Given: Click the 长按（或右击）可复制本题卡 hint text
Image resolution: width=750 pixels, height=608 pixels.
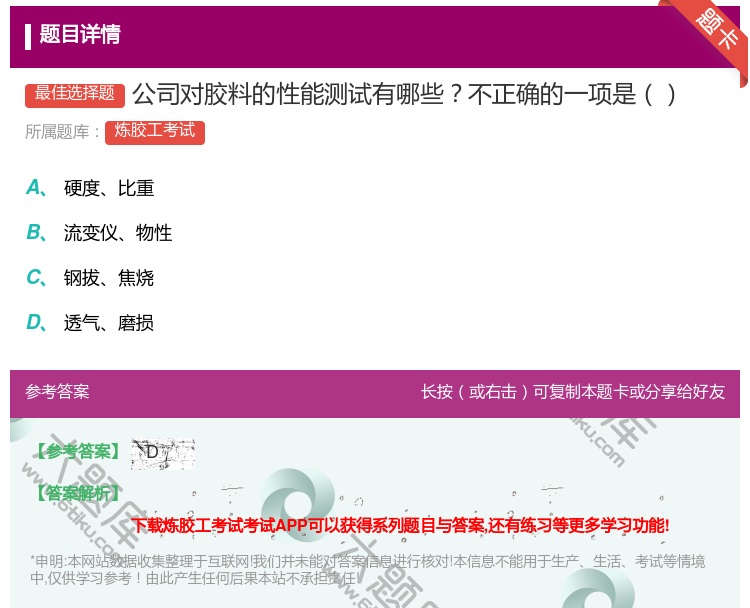Looking at the screenshot, I should click(x=573, y=392).
